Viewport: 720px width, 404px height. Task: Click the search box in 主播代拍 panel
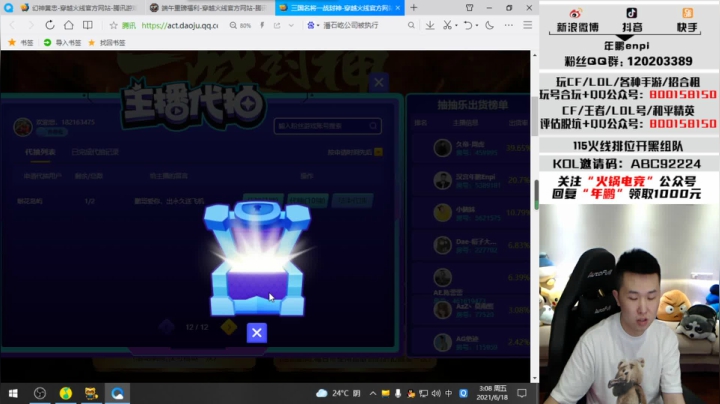327,126
